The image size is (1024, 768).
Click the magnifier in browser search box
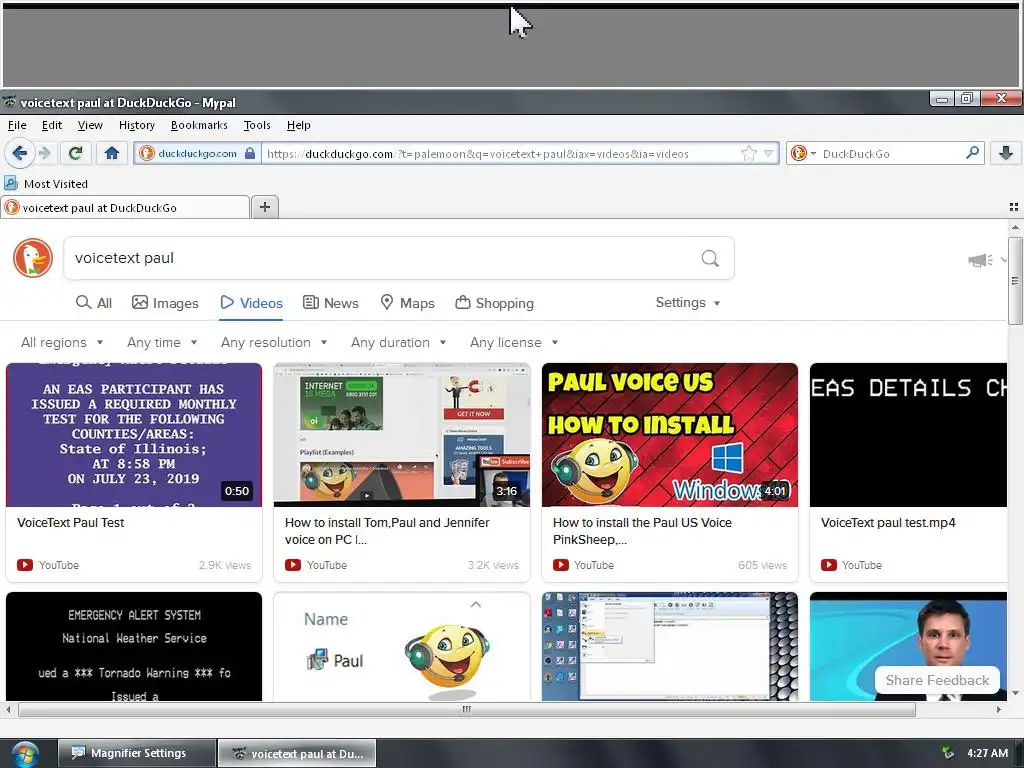coord(972,153)
